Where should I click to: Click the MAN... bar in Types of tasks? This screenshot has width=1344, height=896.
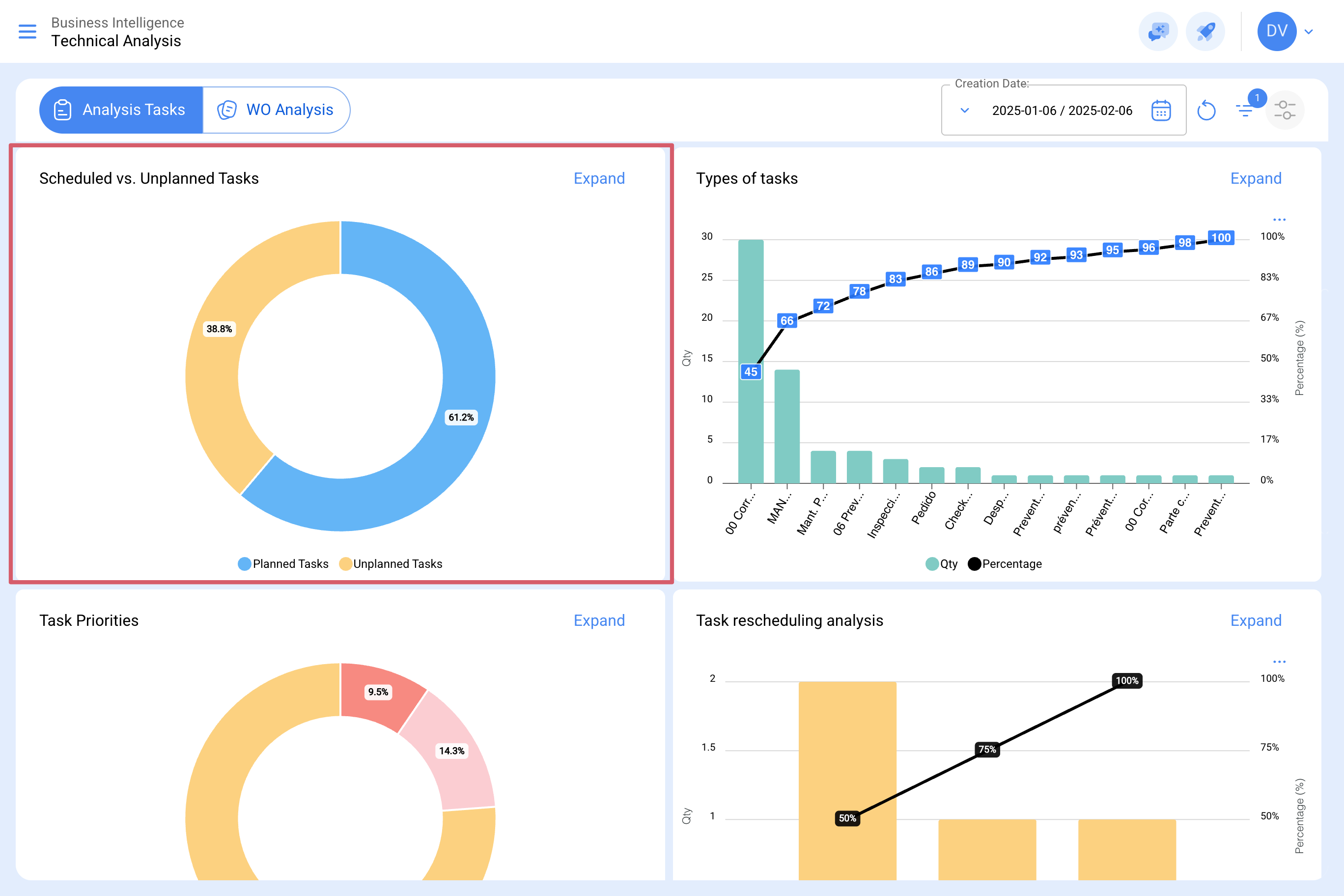(787, 426)
